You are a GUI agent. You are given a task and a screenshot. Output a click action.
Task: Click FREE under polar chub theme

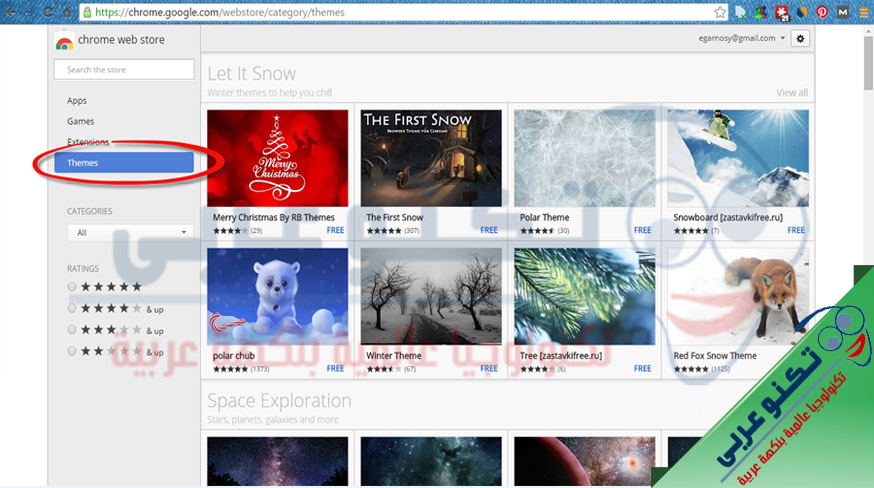pyautogui.click(x=335, y=368)
